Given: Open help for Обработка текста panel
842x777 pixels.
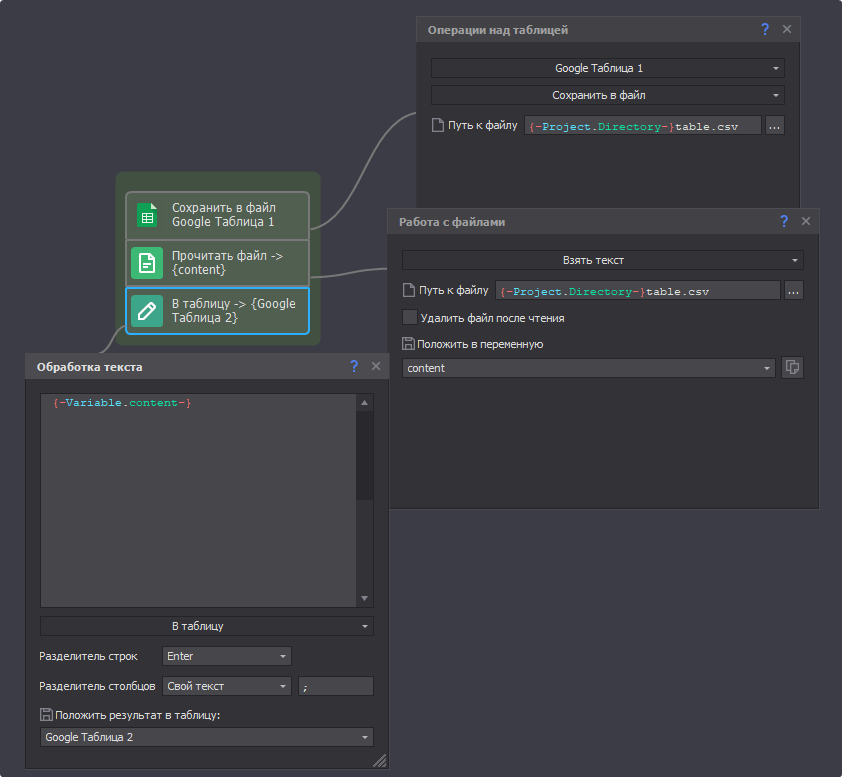Looking at the screenshot, I should coord(354,367).
